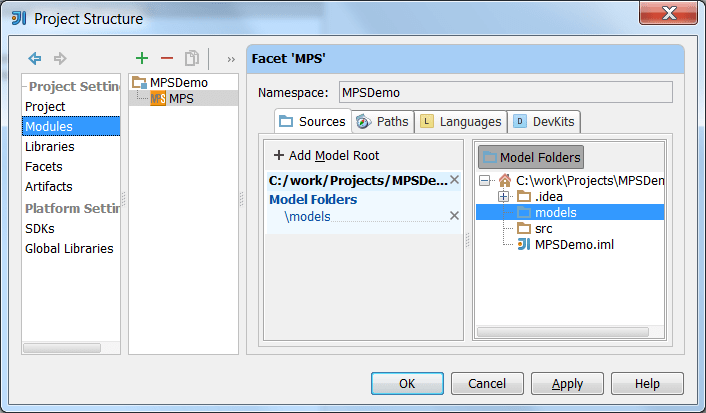Screen dimensions: 706x413
Task: Focus the Namespace input field
Action: pos(506,92)
